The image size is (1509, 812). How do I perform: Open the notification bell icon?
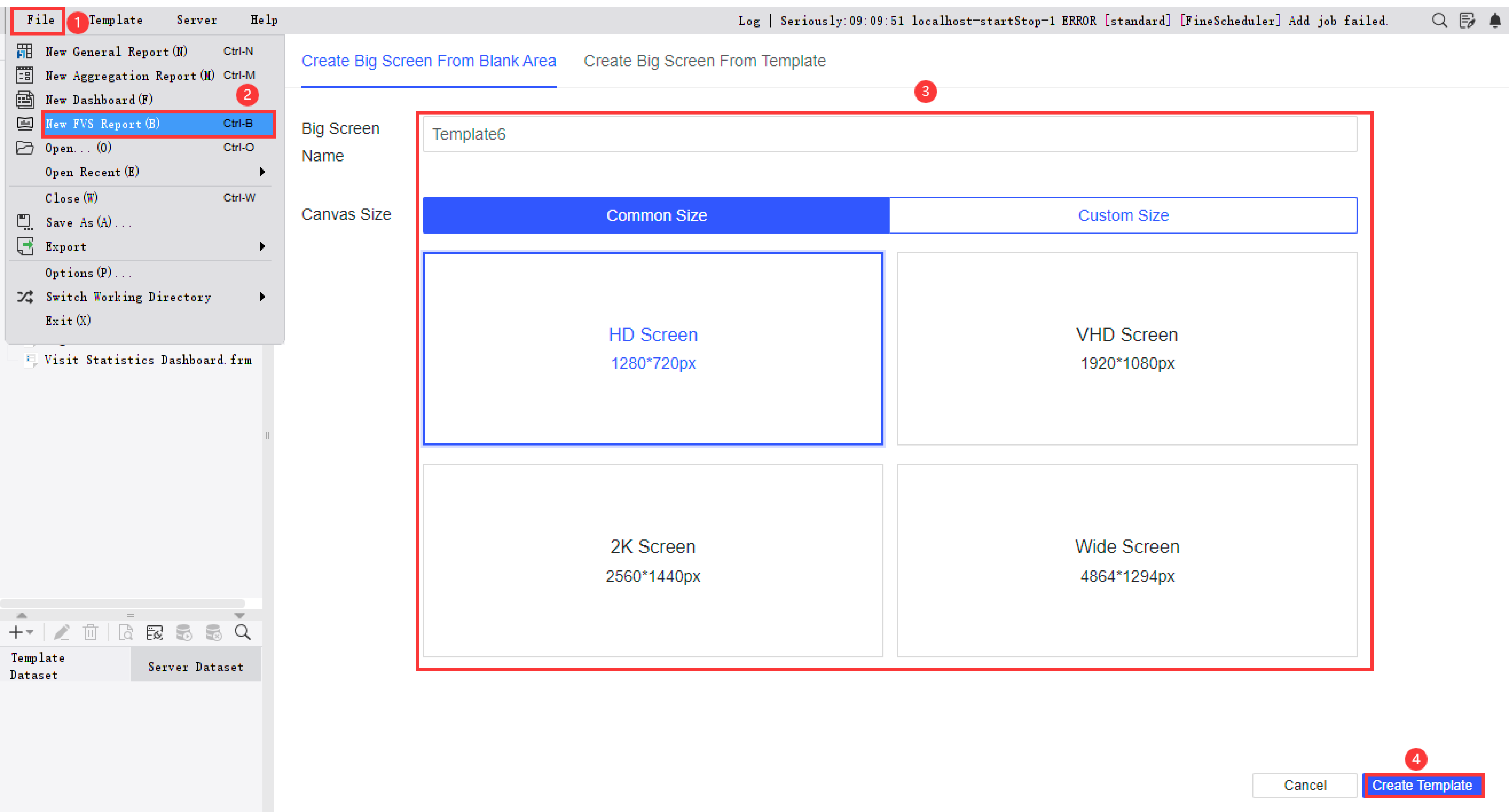pos(1494,21)
